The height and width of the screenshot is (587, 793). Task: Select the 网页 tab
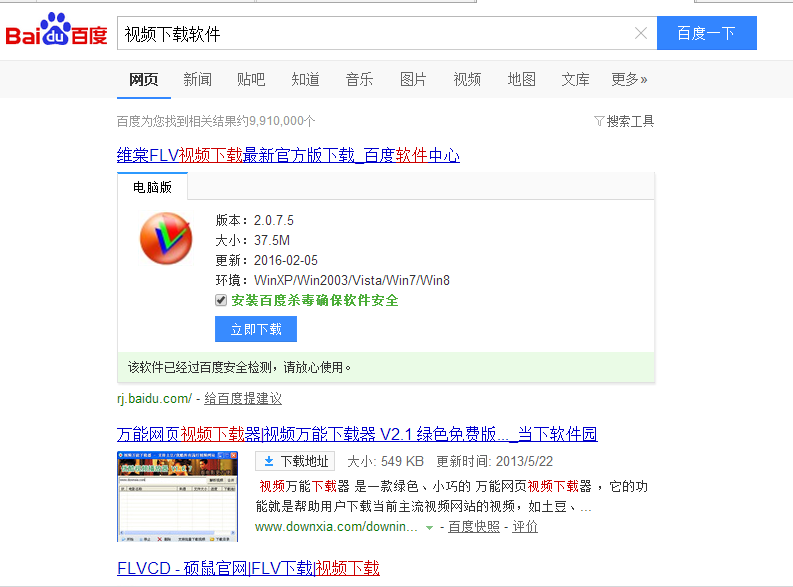[144, 79]
